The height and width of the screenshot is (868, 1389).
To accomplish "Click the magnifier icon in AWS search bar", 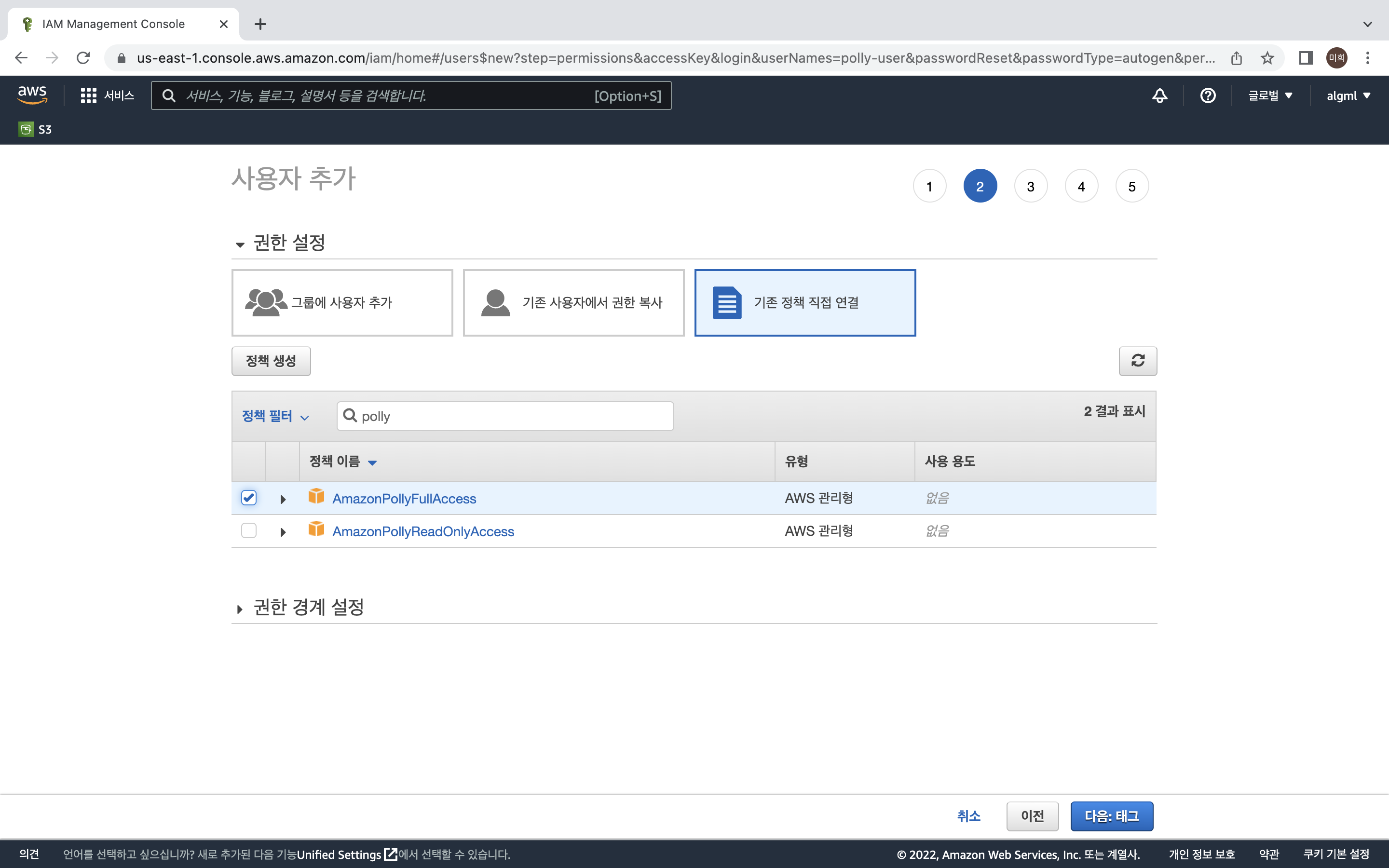I will 169,95.
